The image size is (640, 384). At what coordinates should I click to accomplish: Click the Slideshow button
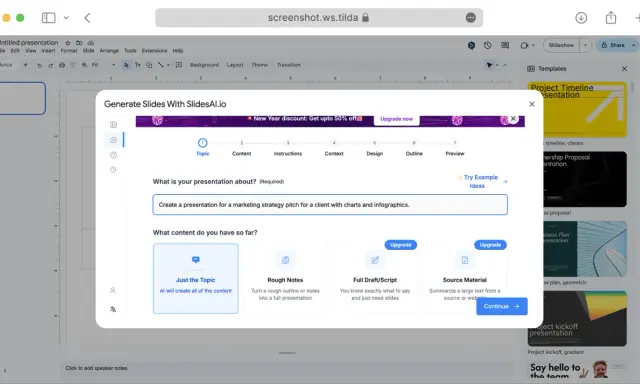(x=561, y=45)
